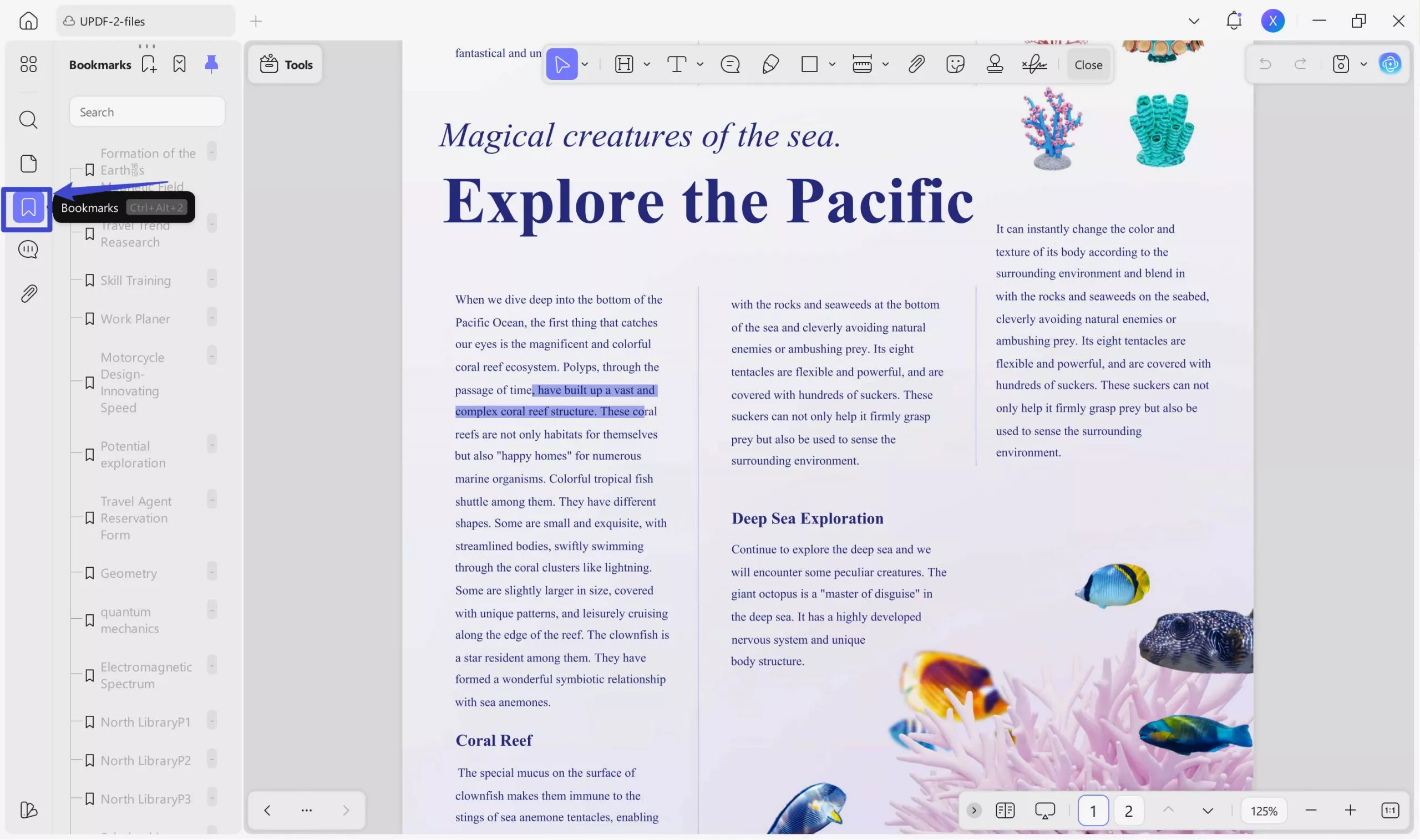The width and height of the screenshot is (1420, 840).
Task: Open the notifications bell menu
Action: (x=1234, y=21)
